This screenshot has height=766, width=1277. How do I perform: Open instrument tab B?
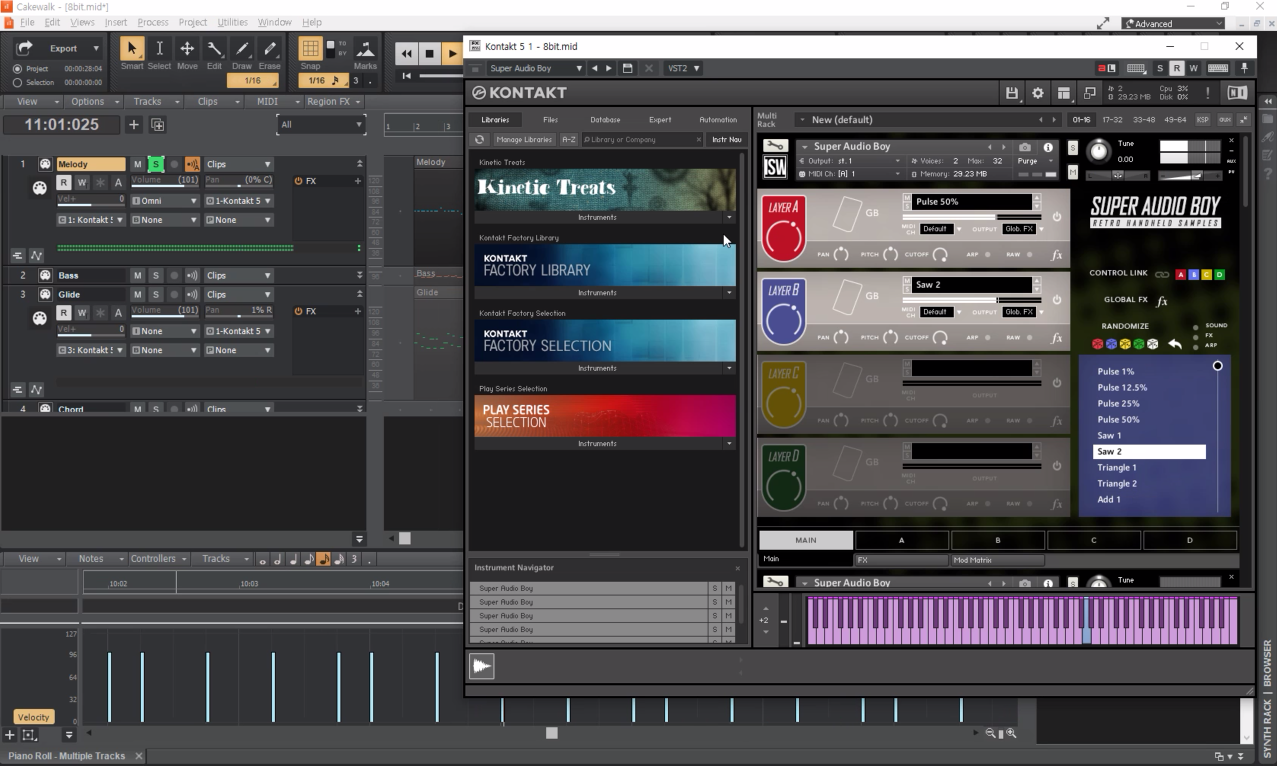point(997,540)
